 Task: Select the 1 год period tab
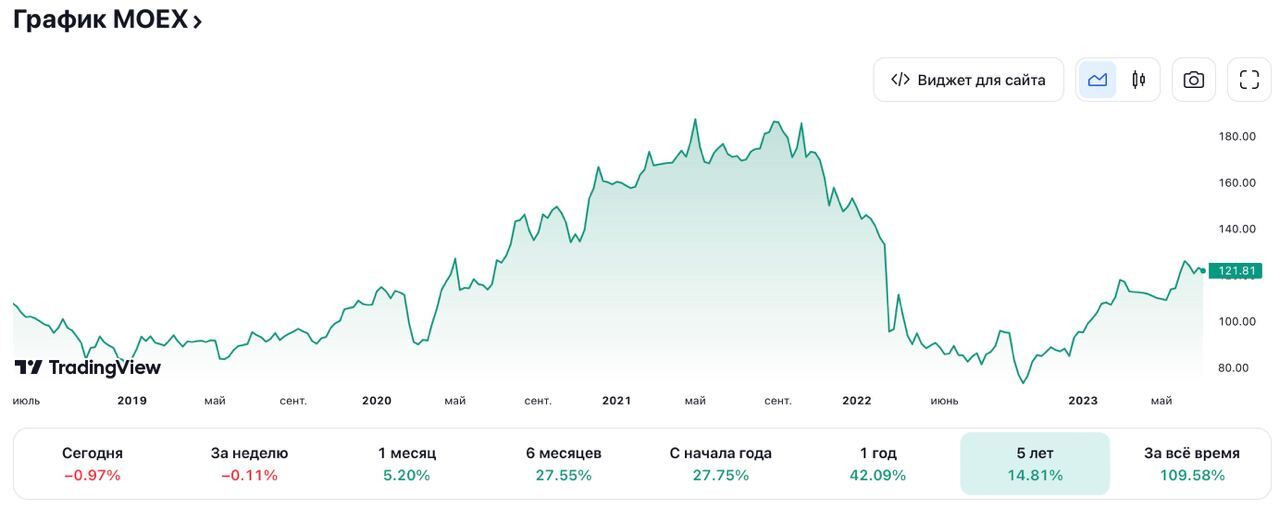878,464
